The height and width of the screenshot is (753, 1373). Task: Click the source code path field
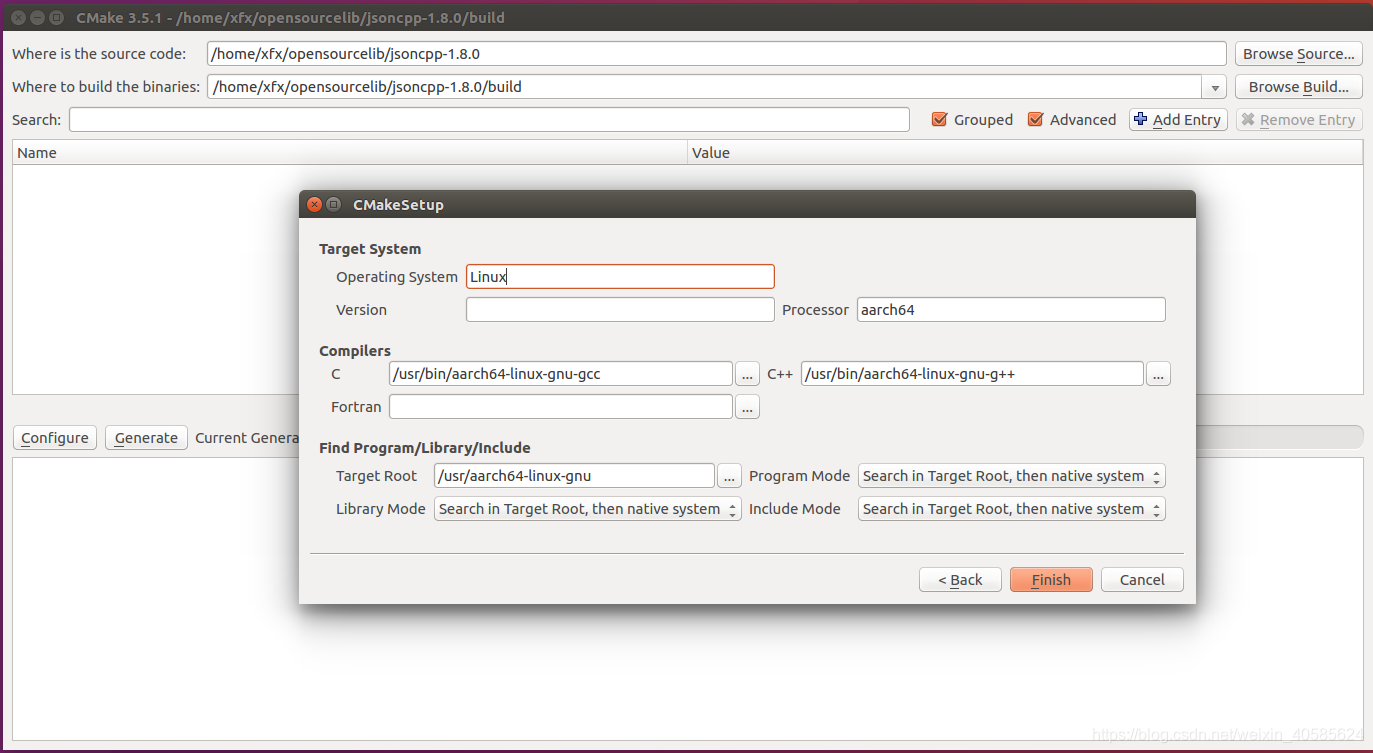point(716,54)
